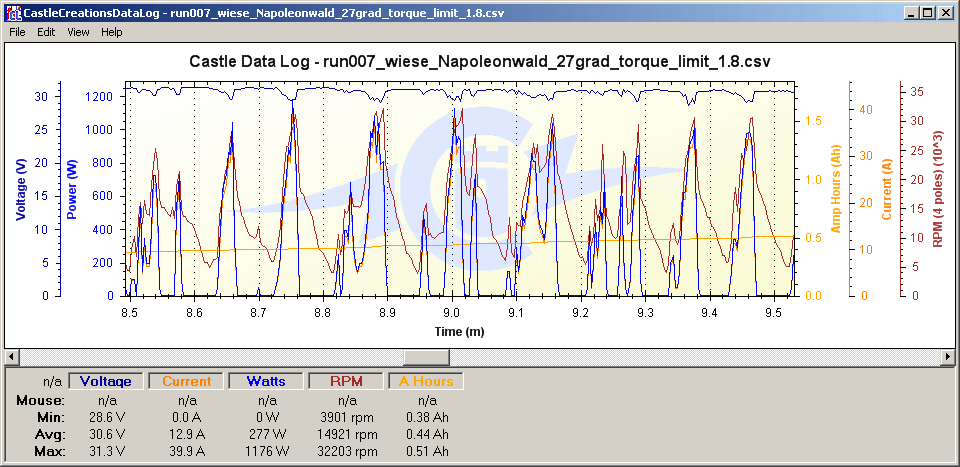Viewport: 960px width, 467px height.
Task: Click the CastleCreationsDataLog title bar app icon
Action: click(12, 12)
